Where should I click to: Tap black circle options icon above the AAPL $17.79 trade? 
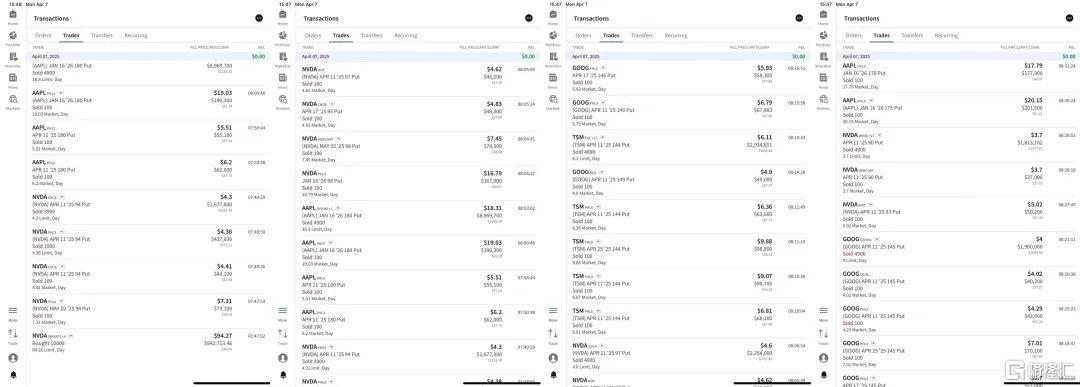tap(1069, 18)
